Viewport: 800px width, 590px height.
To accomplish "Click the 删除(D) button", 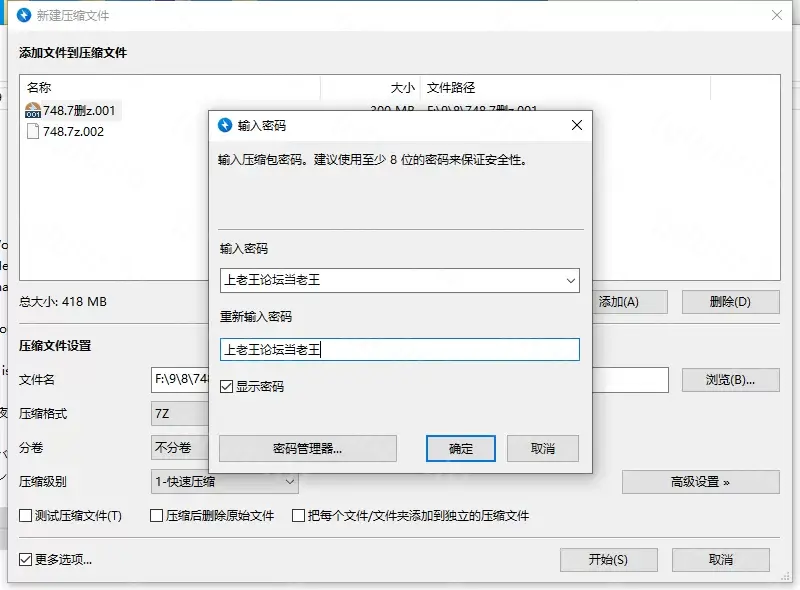I will [731, 302].
